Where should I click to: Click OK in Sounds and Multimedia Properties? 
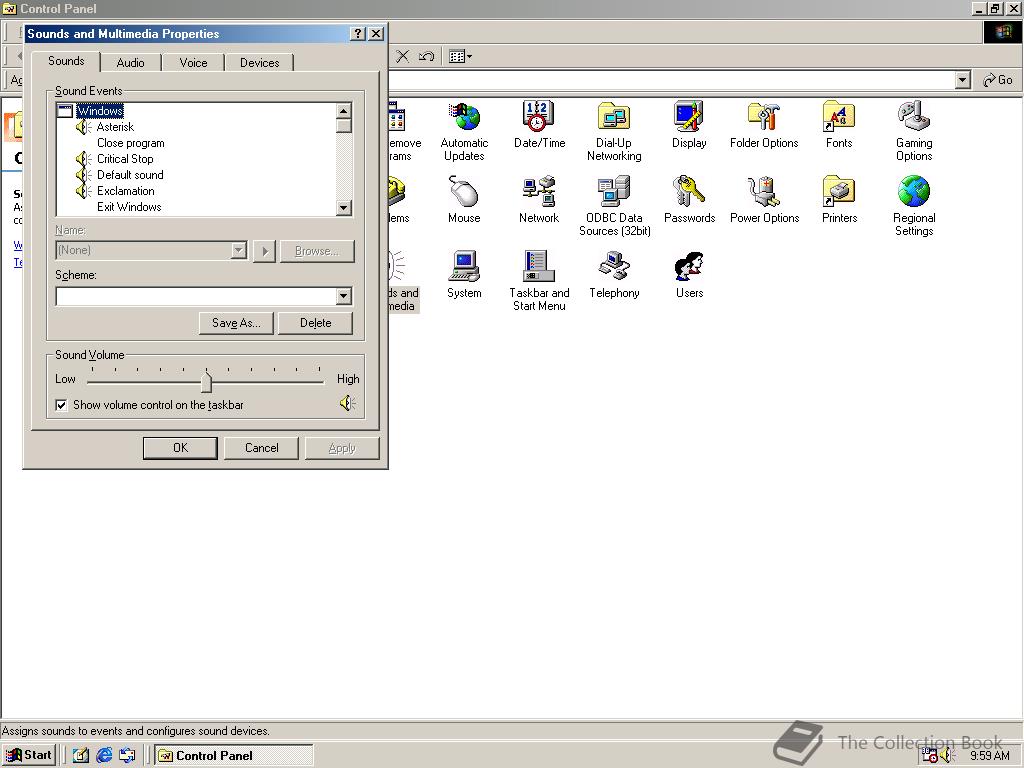180,448
